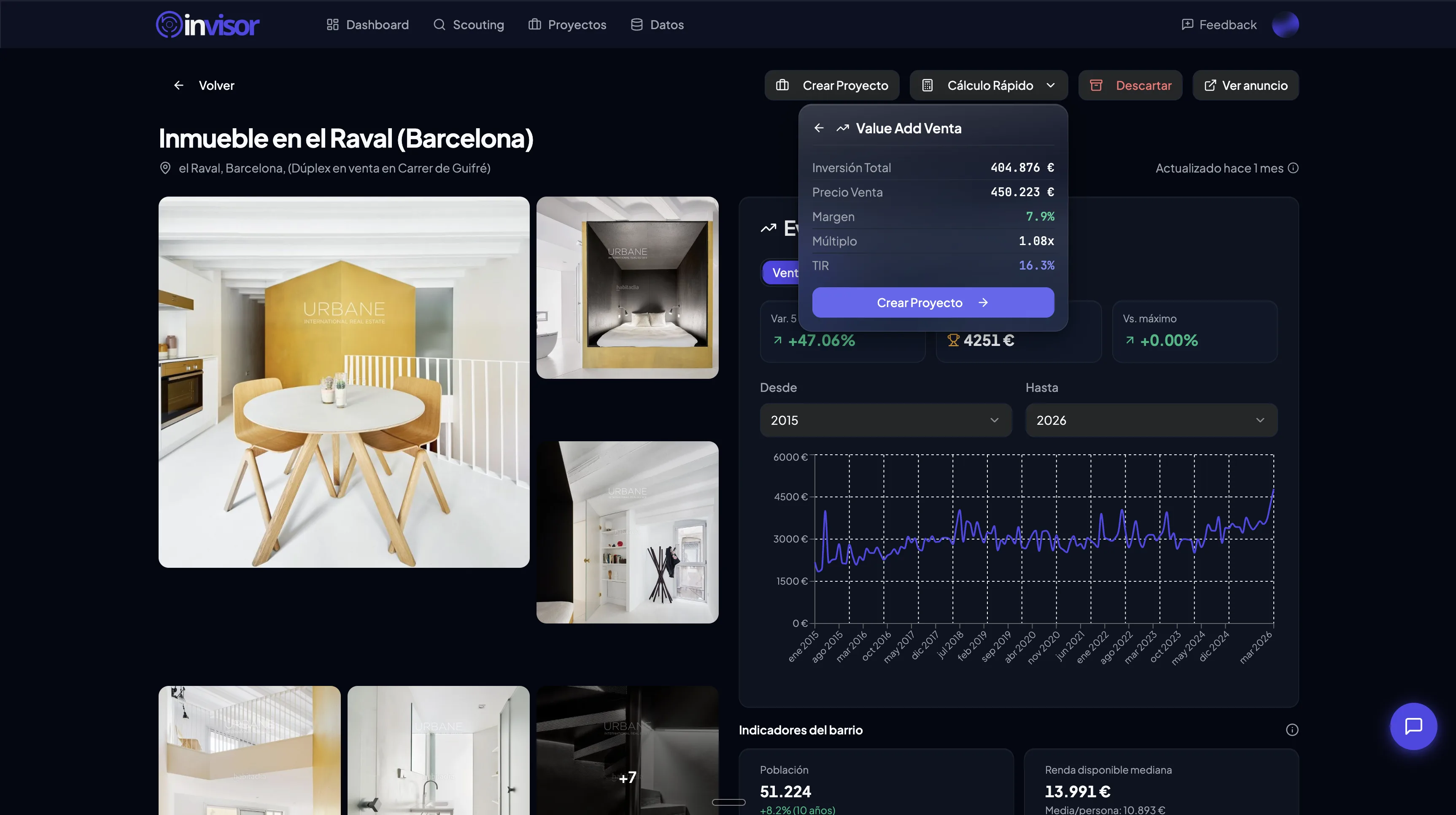This screenshot has width=1456, height=815.
Task: Open the floating chat bubble
Action: click(1414, 727)
